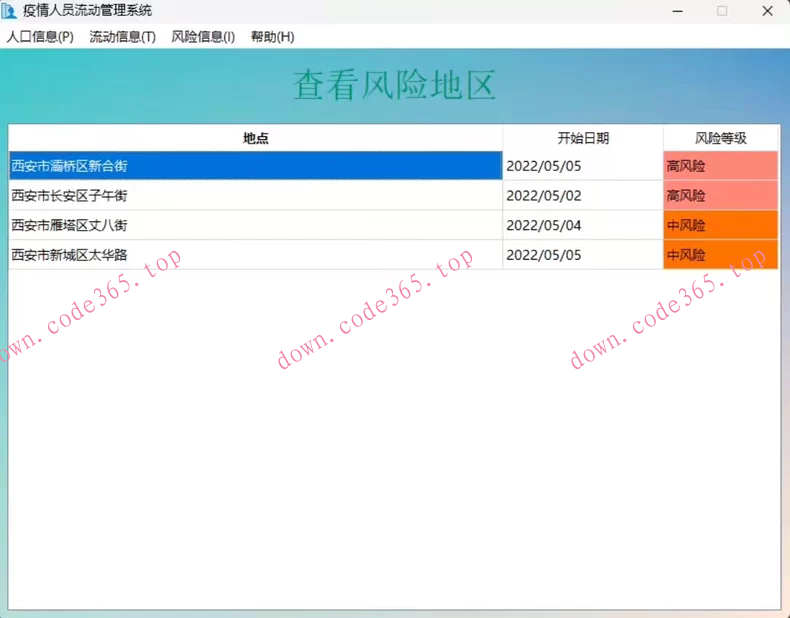The width and height of the screenshot is (790, 618).
Task: Sort by the 风险等级 column header
Action: coord(720,138)
